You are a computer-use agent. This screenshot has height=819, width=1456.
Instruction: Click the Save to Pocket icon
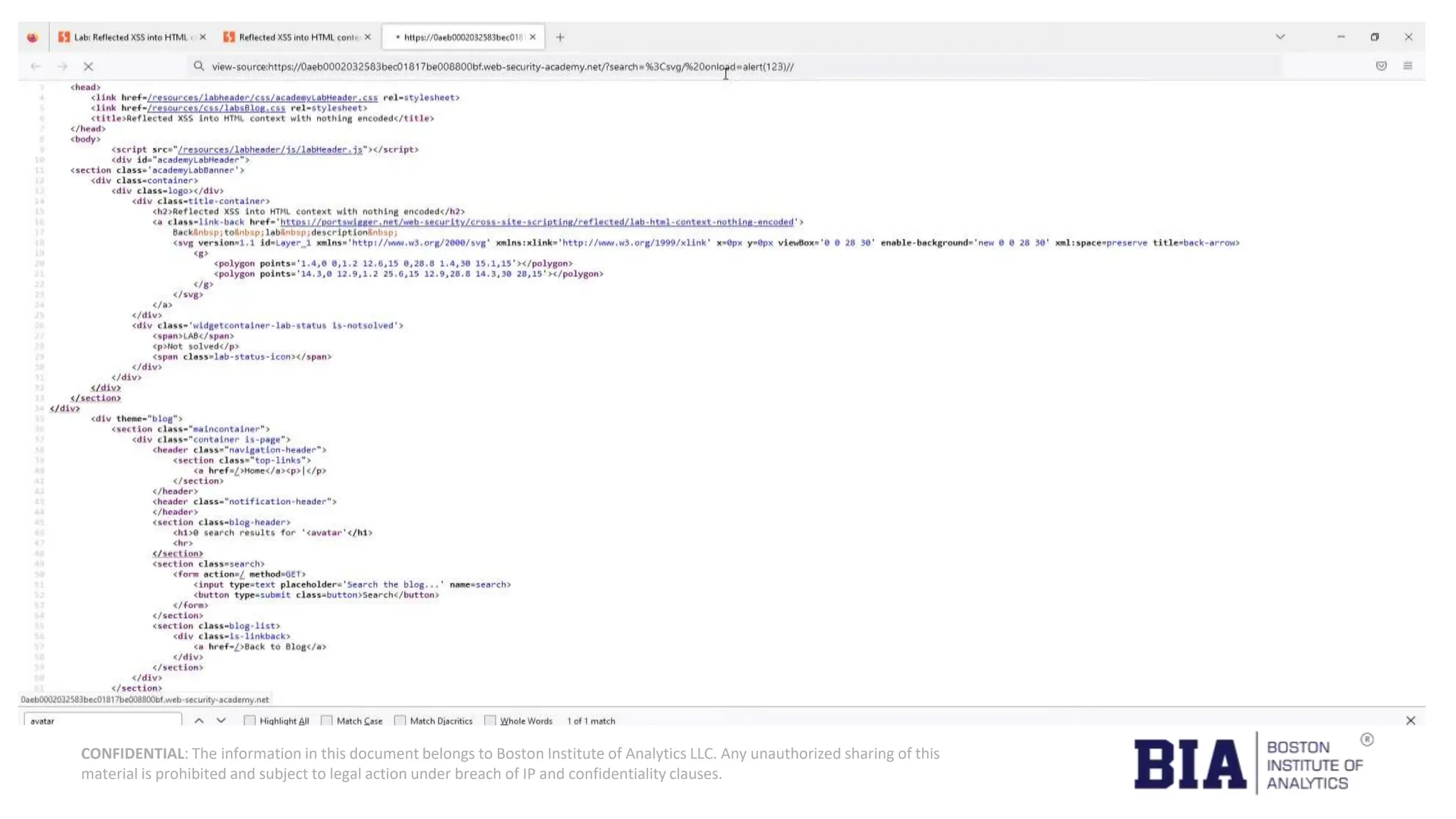coord(1381,66)
